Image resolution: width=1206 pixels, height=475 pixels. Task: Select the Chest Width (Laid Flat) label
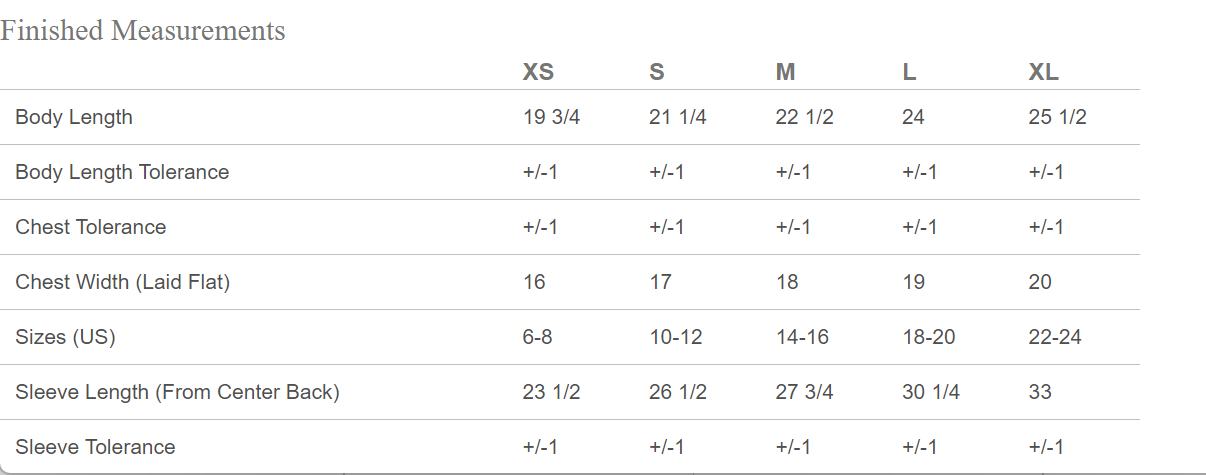[x=123, y=282]
